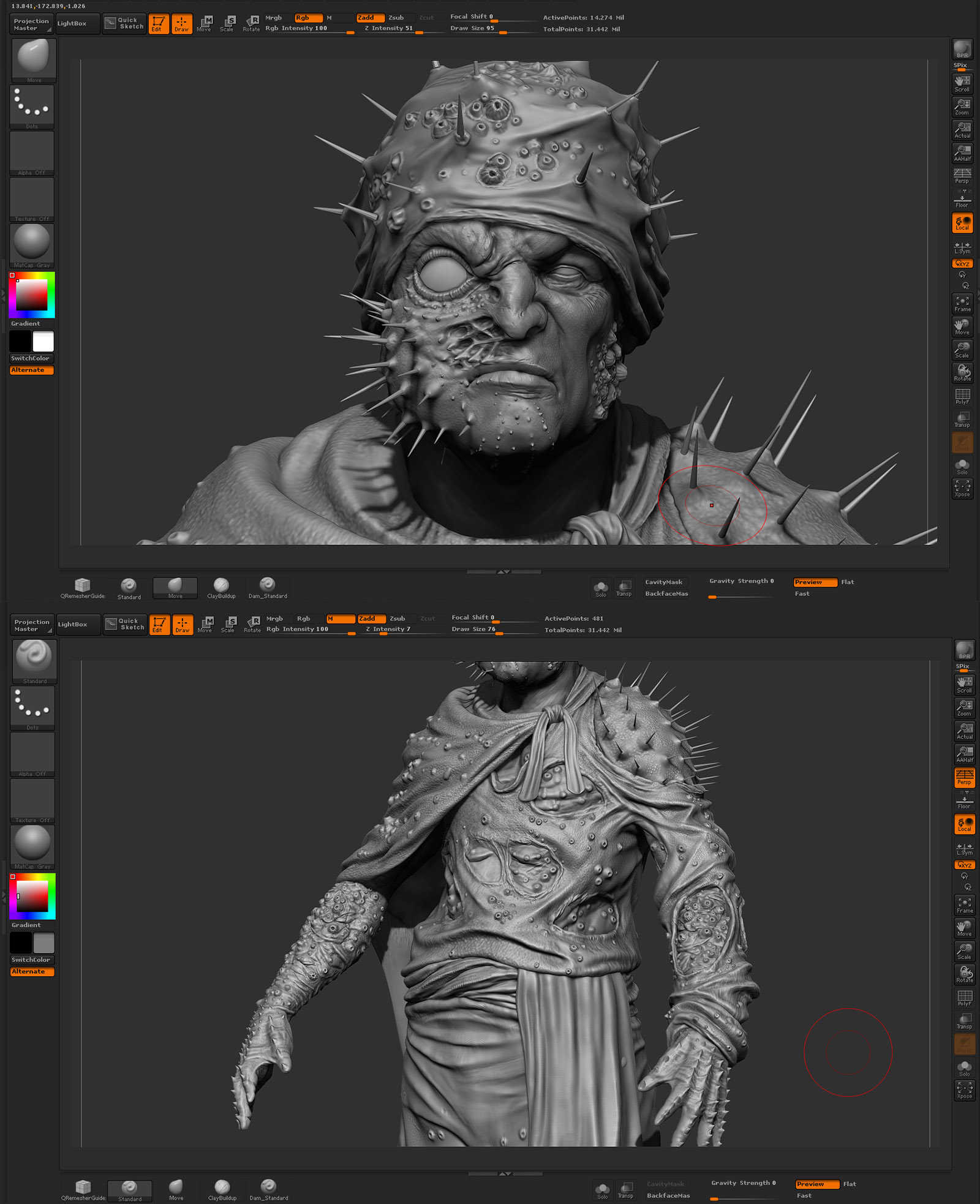Adjust the Draw Size 95 slider

pos(492,29)
